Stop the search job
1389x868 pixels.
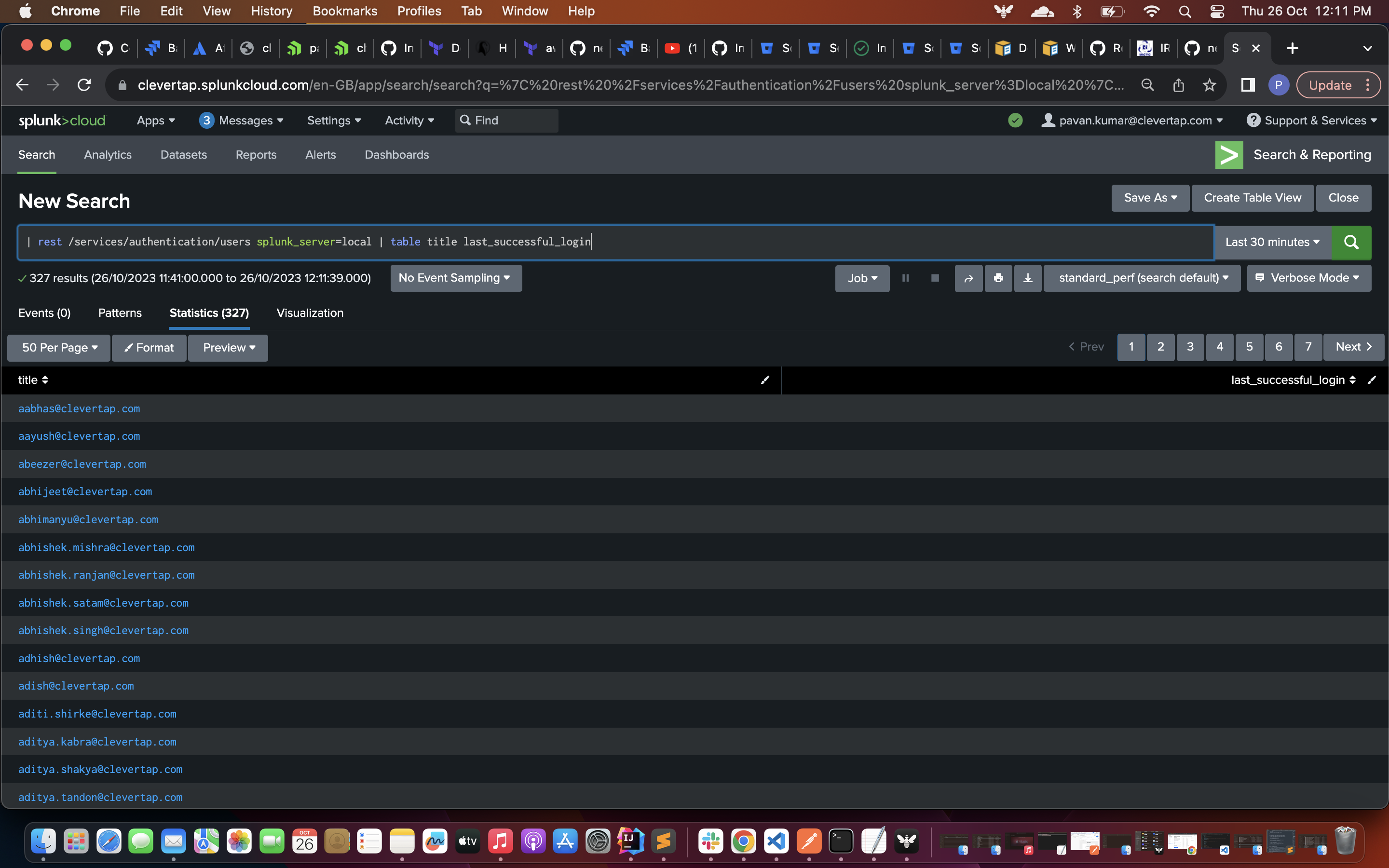[x=934, y=278]
